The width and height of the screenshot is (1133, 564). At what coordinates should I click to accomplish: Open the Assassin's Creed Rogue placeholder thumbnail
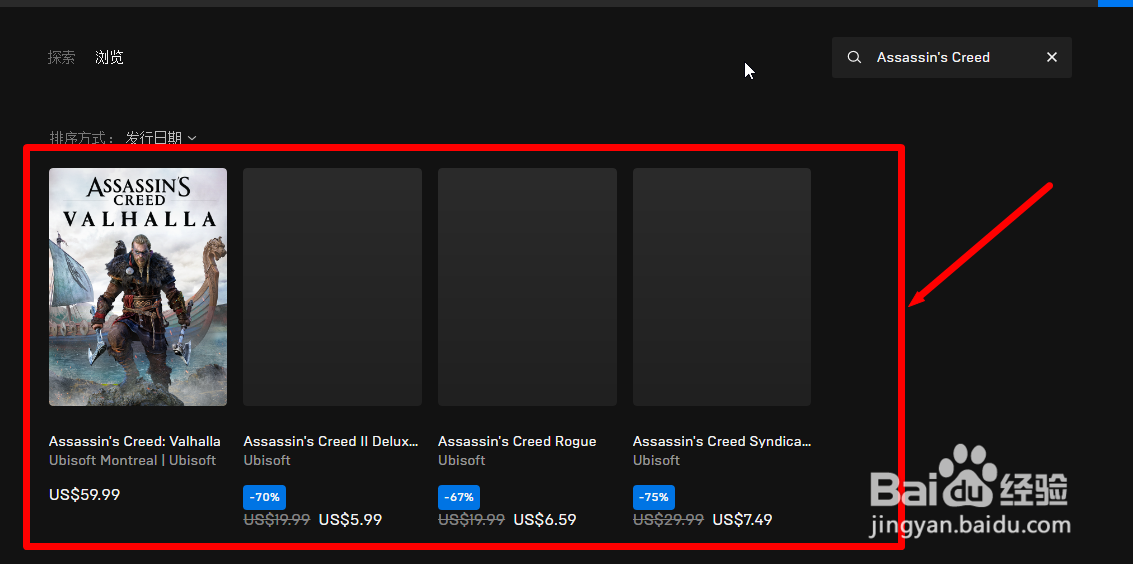pyautogui.click(x=527, y=287)
